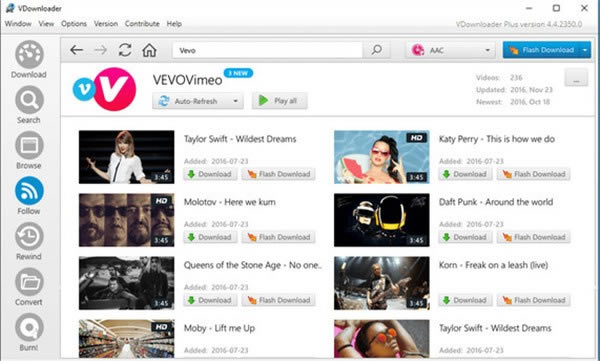
Task: Download Queens of the Stone Age video
Action: (x=210, y=300)
